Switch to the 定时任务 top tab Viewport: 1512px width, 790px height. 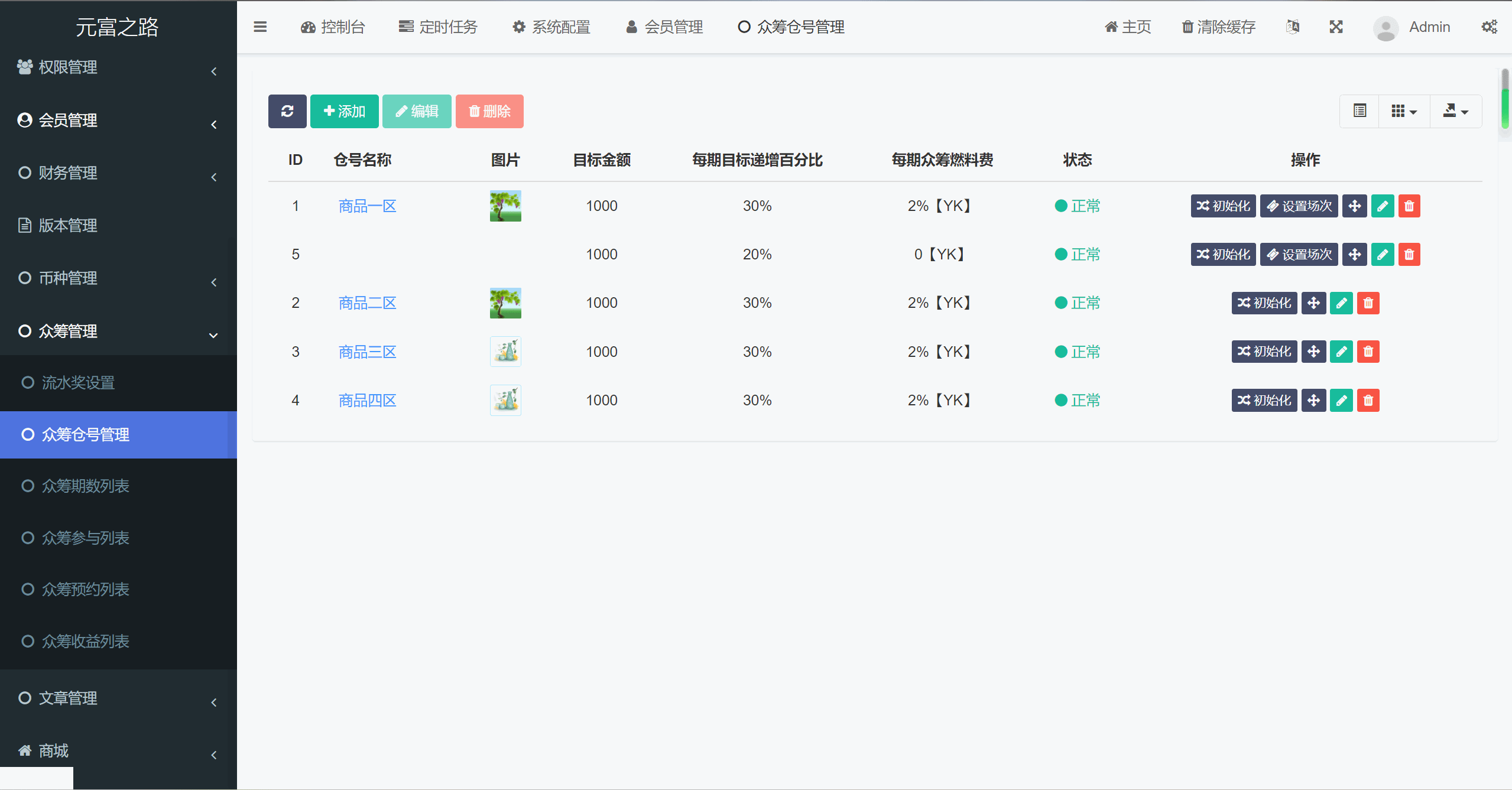[438, 27]
